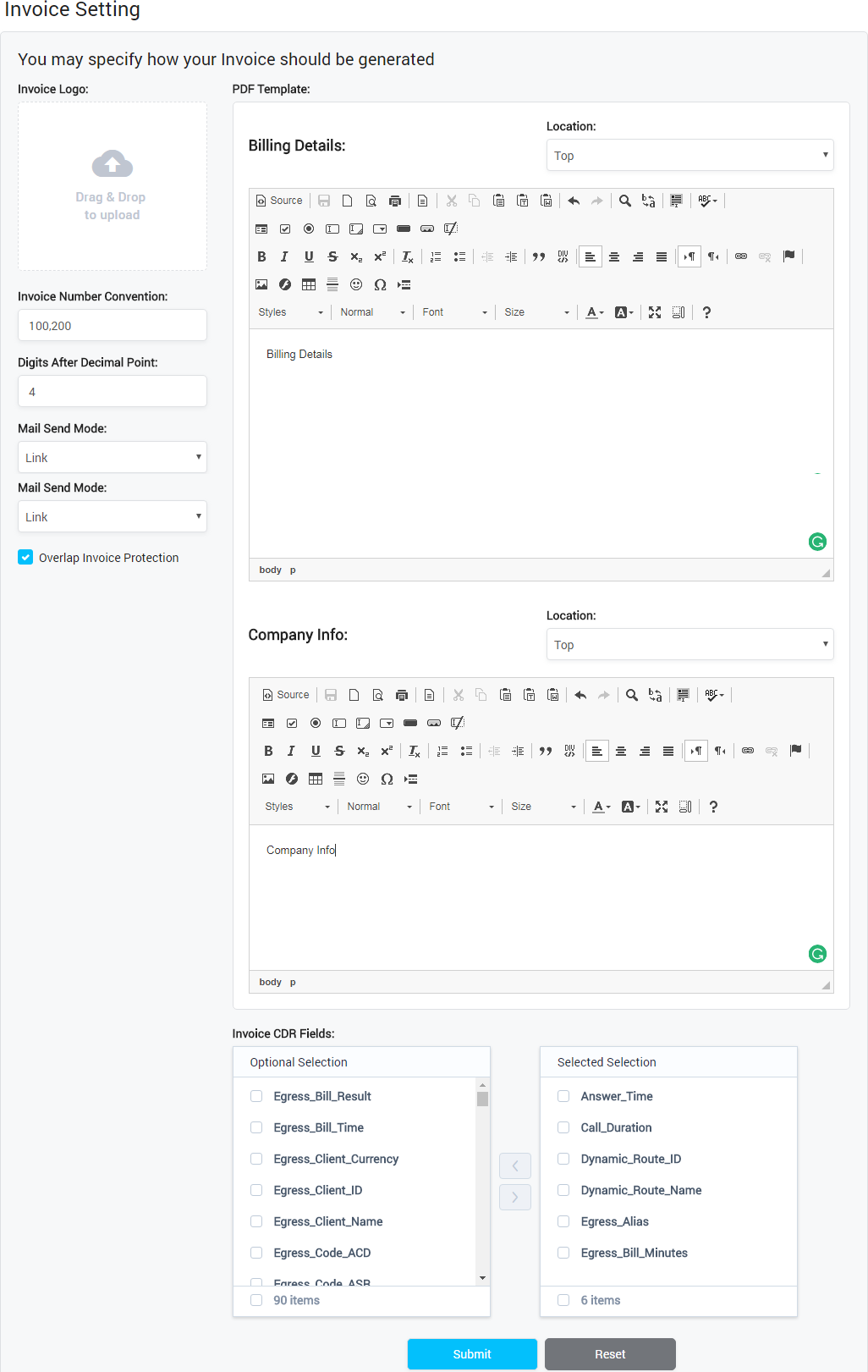Click Submit button
868x1372 pixels.
point(472,1354)
